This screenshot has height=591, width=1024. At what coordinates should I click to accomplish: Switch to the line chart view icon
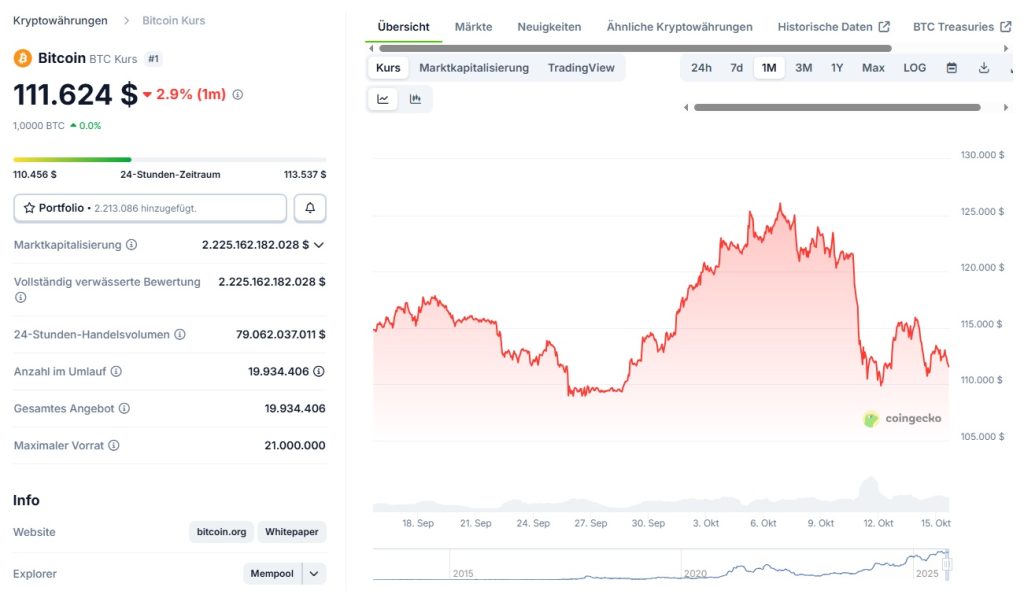point(383,99)
